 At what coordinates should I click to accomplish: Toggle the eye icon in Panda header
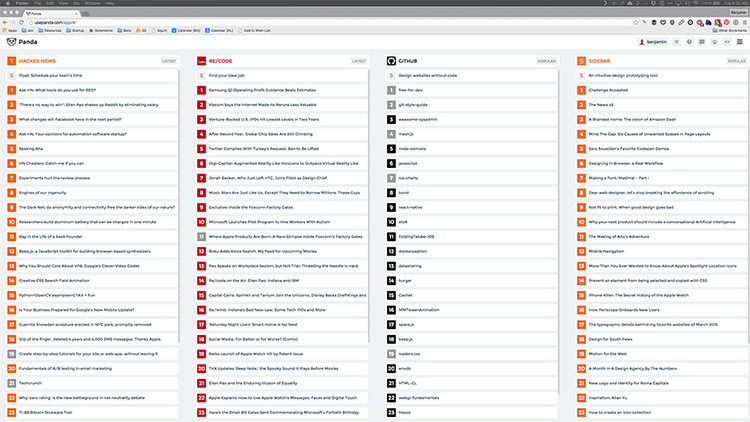(727, 42)
